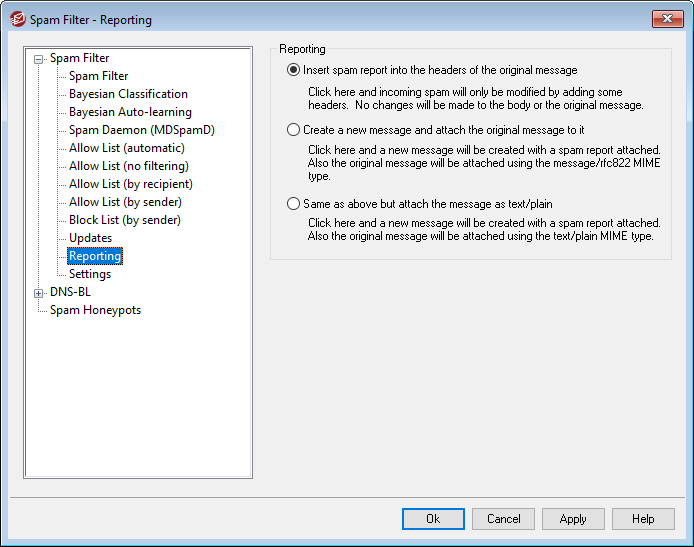Open Allow List (no filtering) page

(128, 166)
